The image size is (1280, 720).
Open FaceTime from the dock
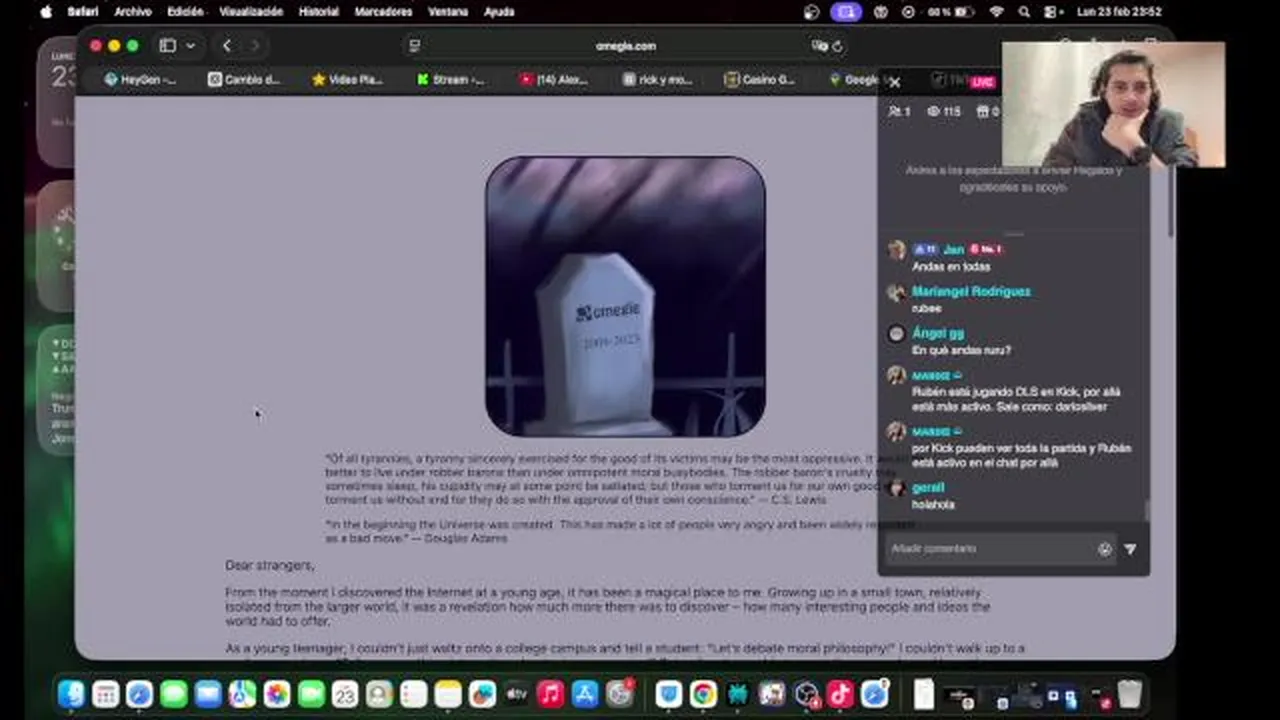(311, 694)
